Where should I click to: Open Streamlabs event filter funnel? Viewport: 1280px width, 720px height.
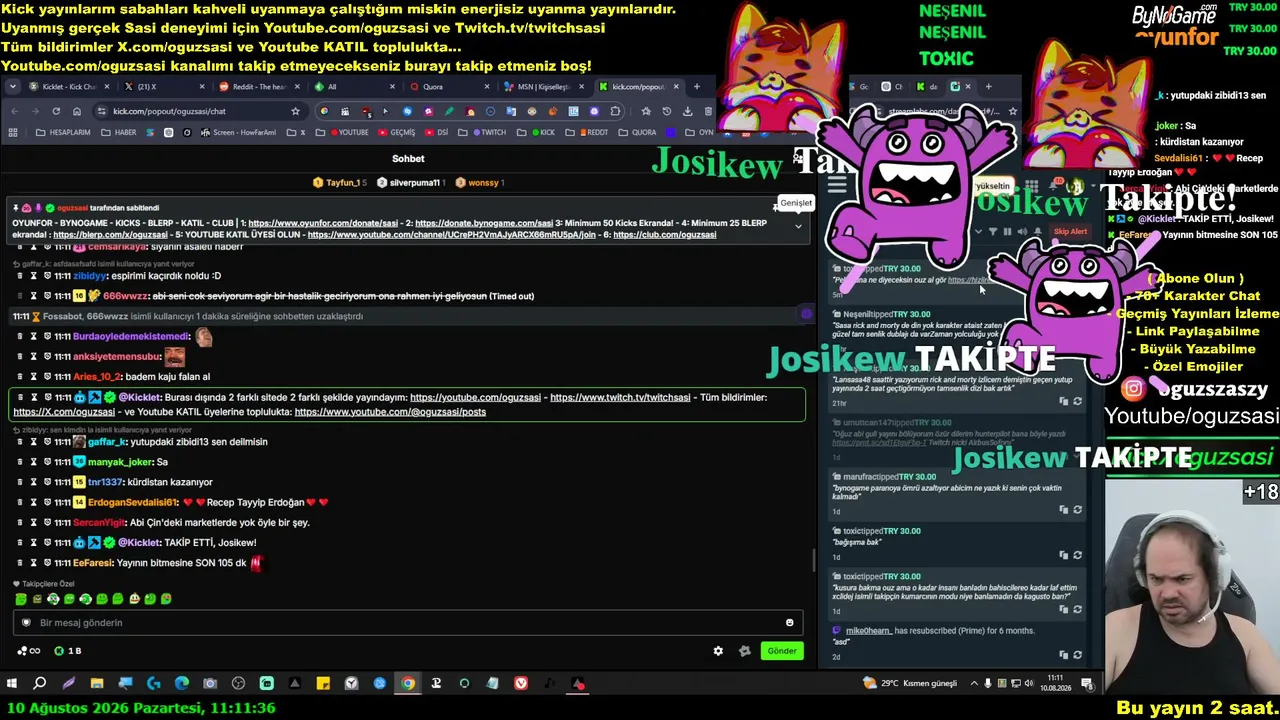coord(993,232)
